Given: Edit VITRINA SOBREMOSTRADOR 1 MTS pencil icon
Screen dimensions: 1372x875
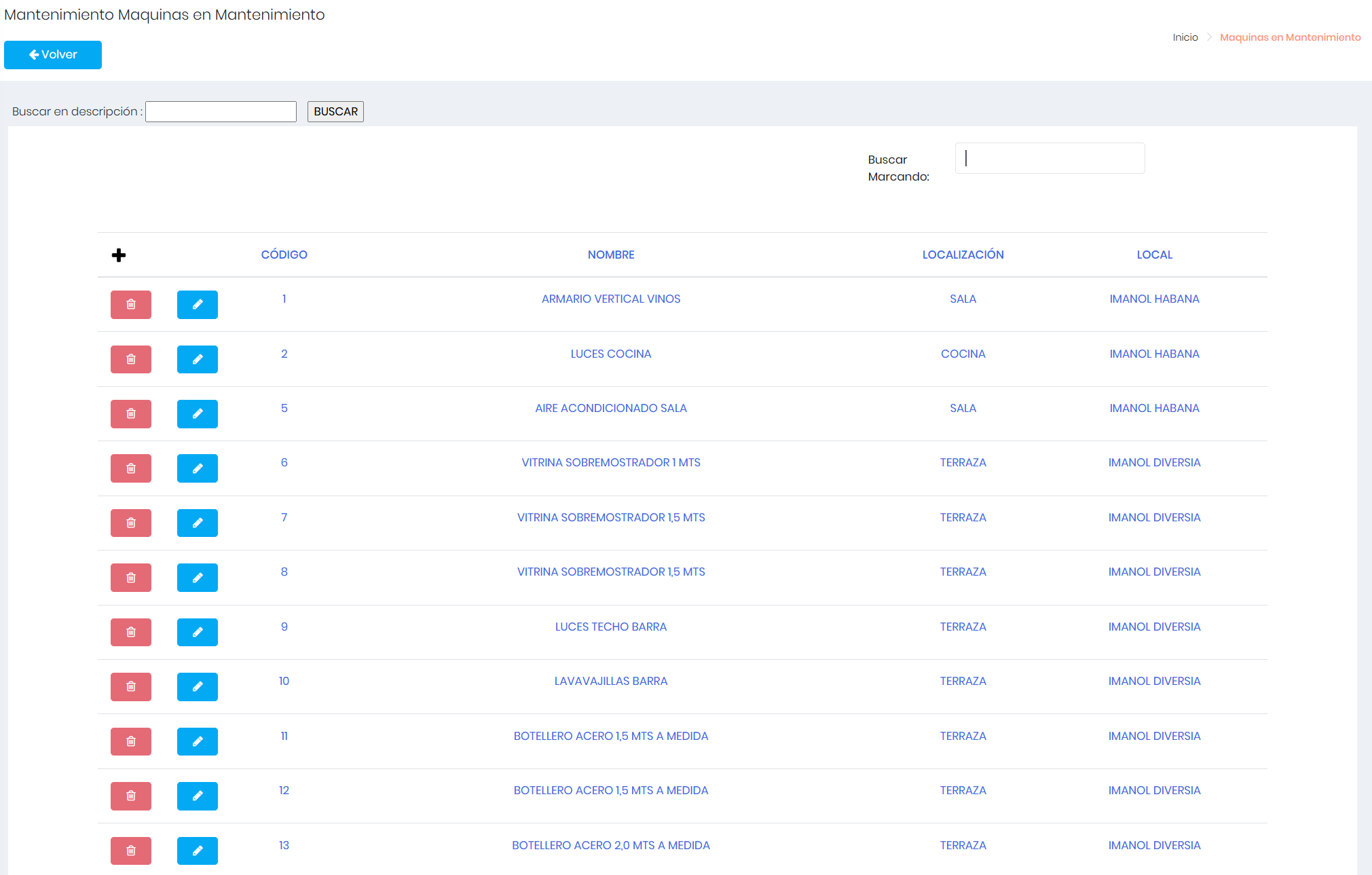Looking at the screenshot, I should tap(198, 468).
